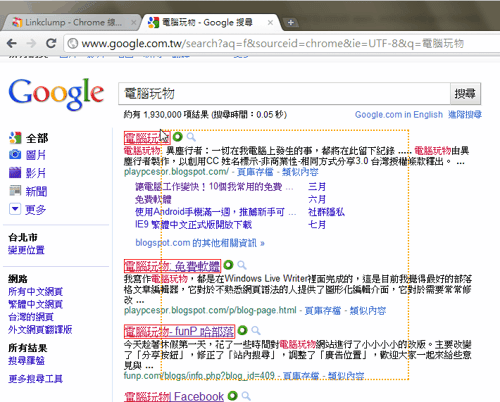Click 搜尋羅盤 in sidebar
This screenshot has width=500, height=402.
pos(26,361)
